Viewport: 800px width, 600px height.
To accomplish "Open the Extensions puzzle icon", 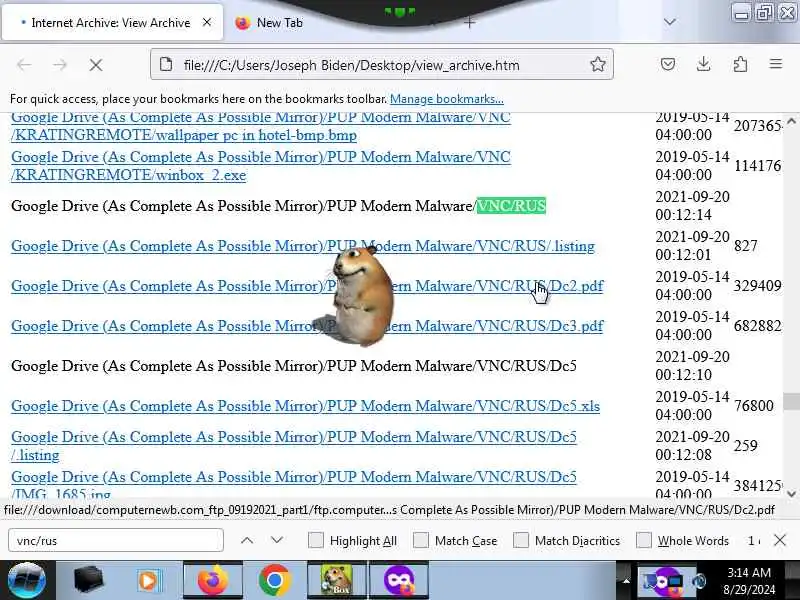I will pos(740,64).
